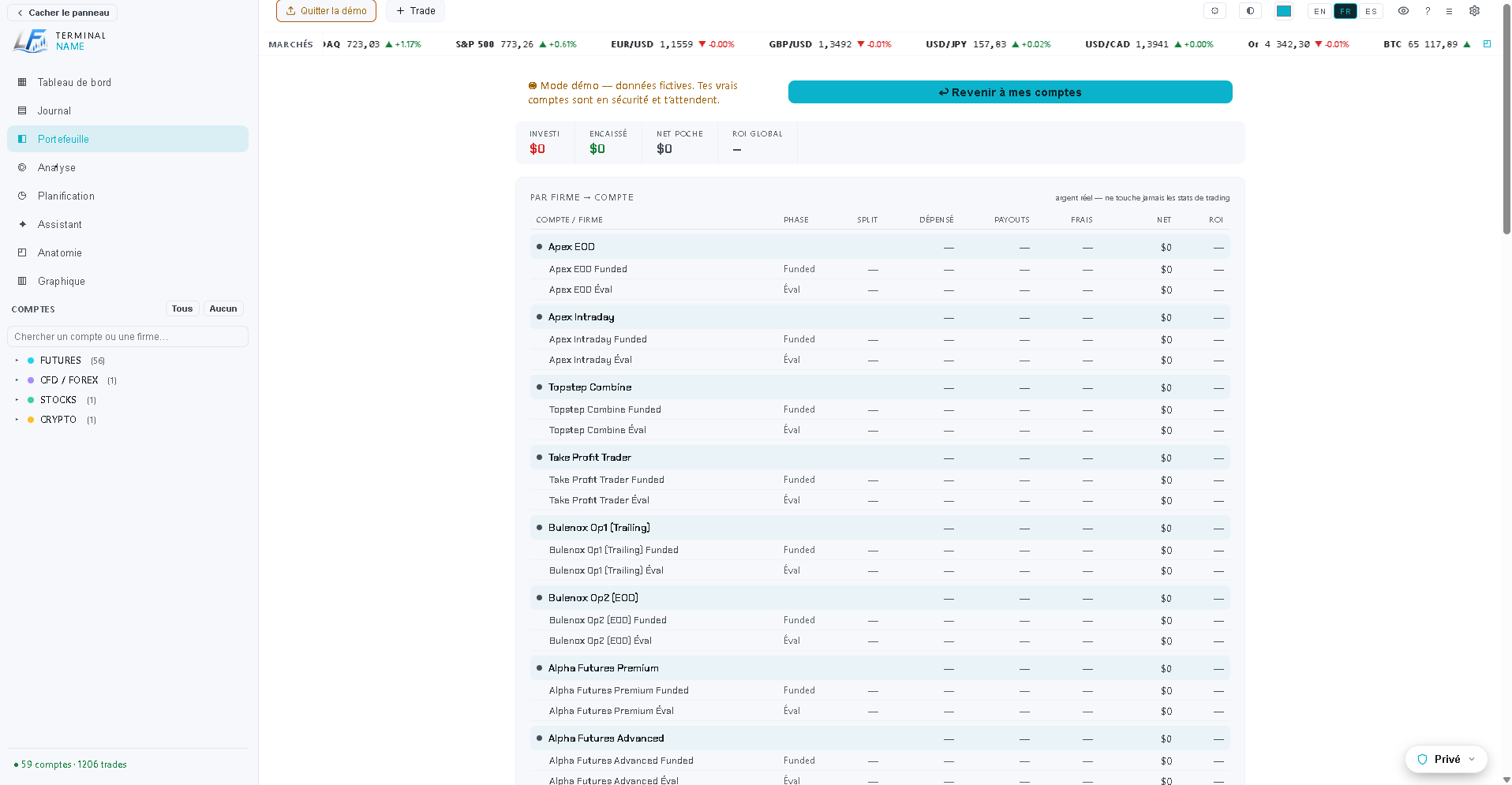Click the EUR/USD ticker entry
Image resolution: width=1512 pixels, height=785 pixels.
[x=672, y=44]
